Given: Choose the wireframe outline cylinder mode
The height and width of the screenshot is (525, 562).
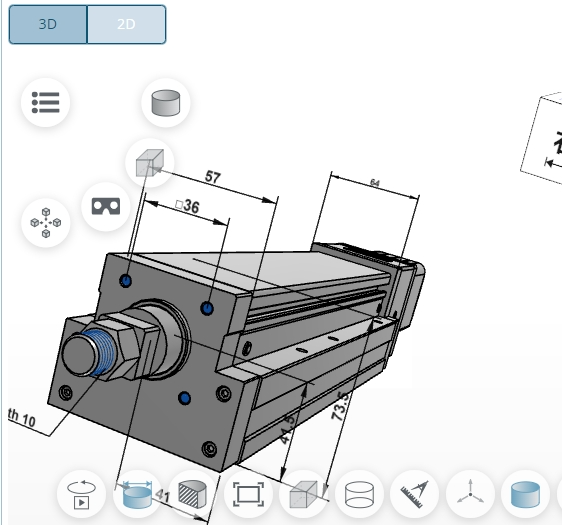Looking at the screenshot, I should click(359, 495).
